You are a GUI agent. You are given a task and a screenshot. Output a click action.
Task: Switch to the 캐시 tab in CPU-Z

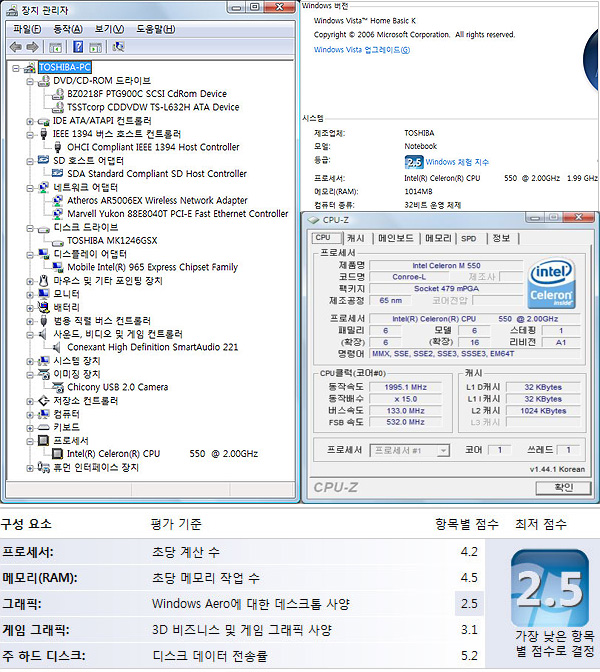click(x=356, y=238)
